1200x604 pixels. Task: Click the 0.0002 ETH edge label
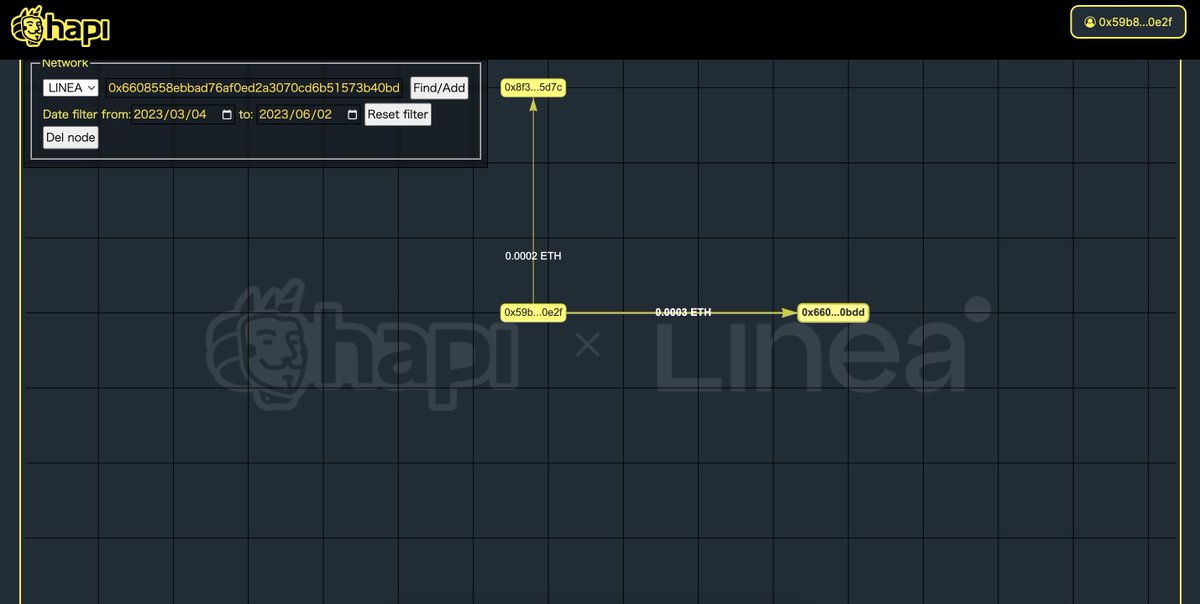(x=533, y=256)
